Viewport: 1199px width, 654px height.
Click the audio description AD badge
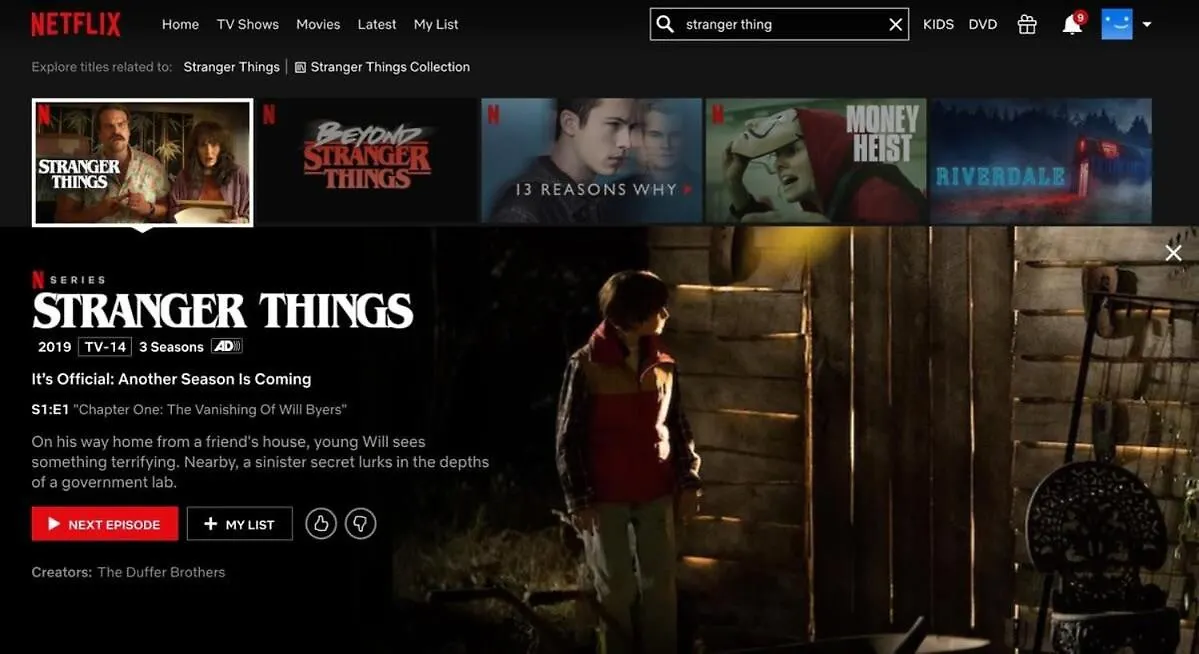click(227, 347)
